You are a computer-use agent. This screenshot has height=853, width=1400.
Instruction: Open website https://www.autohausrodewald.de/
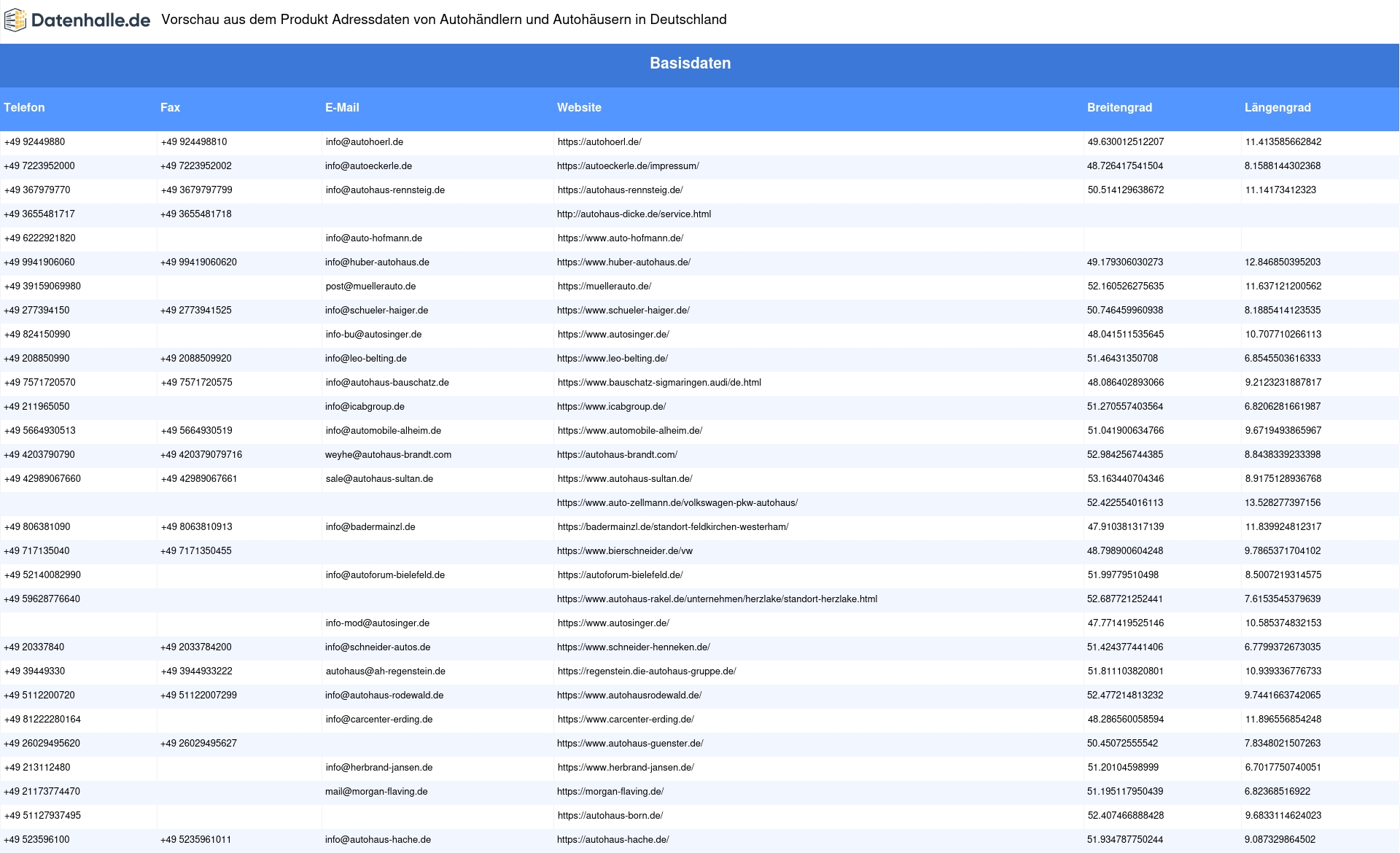point(629,696)
